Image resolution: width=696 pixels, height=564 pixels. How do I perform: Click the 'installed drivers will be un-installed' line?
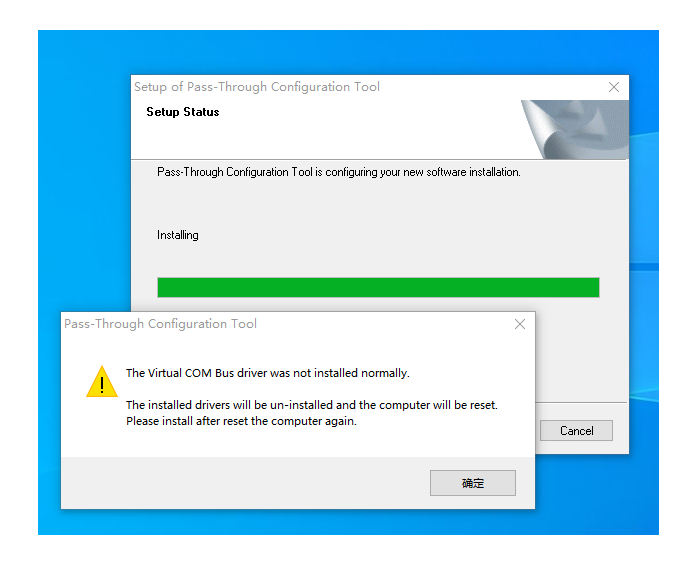(x=312, y=405)
